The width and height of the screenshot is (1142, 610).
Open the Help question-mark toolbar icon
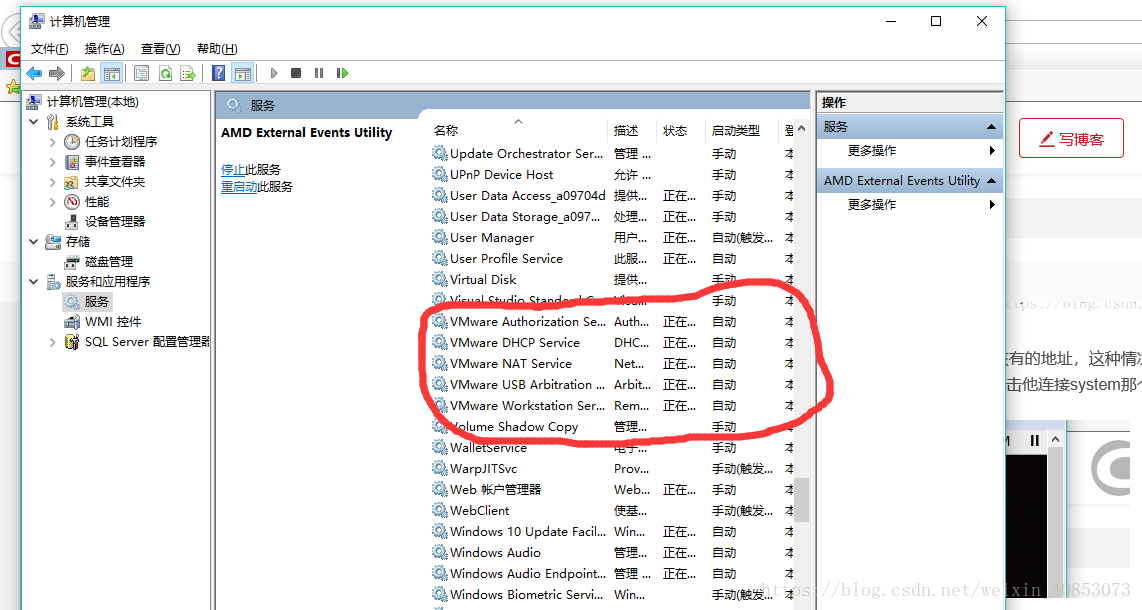(218, 73)
